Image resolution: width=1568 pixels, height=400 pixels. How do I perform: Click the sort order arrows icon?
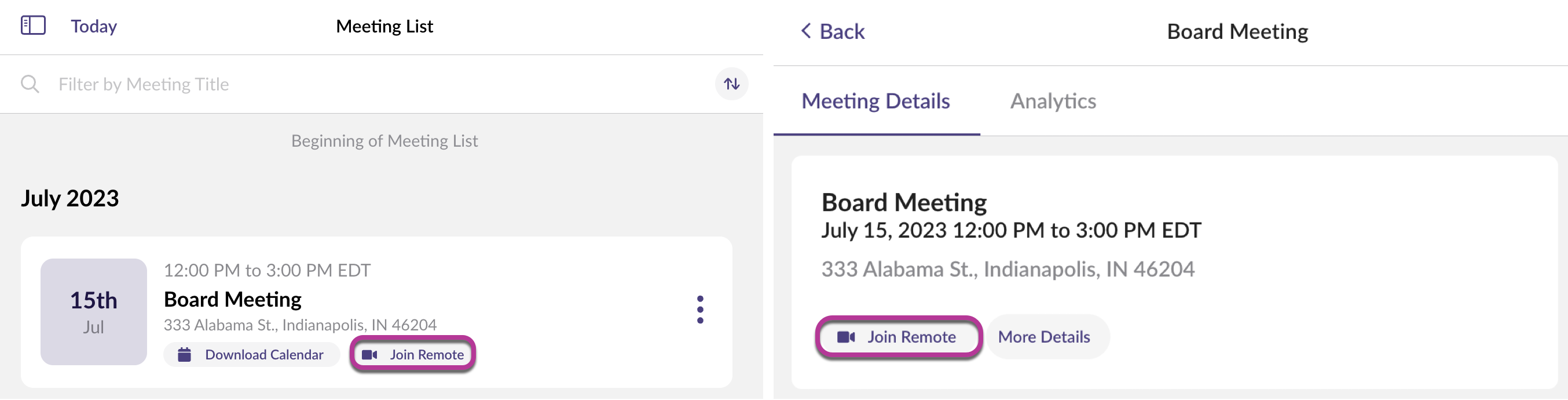click(x=731, y=83)
